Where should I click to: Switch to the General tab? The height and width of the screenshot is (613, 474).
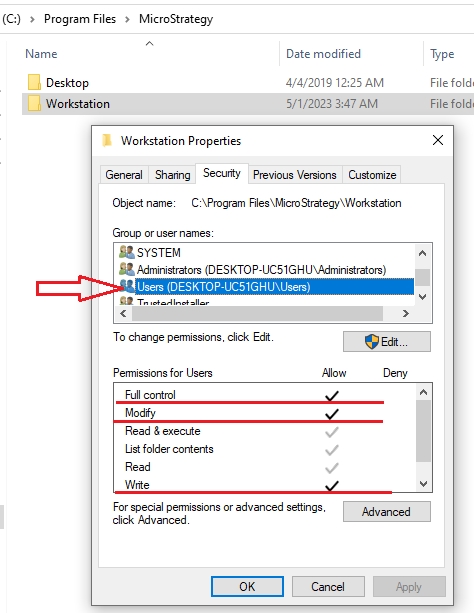tap(124, 175)
